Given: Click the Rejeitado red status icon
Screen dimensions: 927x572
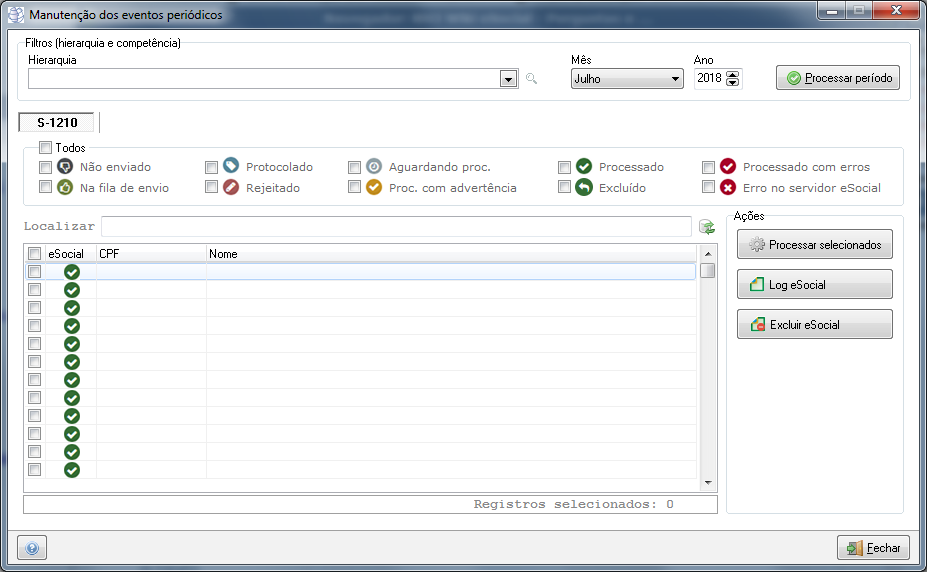Looking at the screenshot, I should (231, 187).
